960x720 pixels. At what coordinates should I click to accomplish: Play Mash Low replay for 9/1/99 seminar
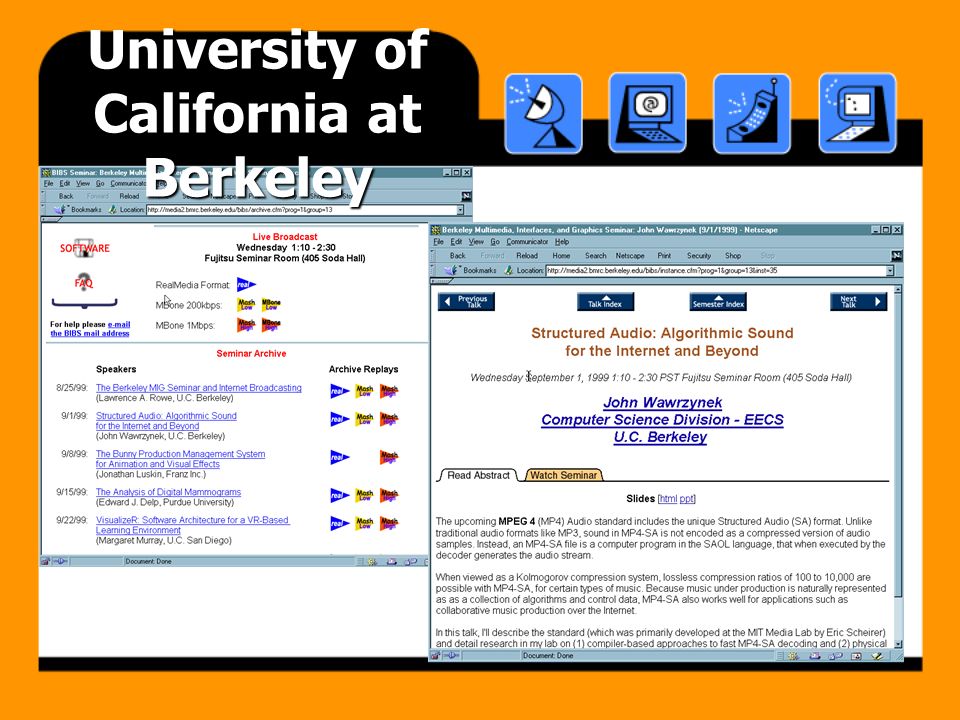tap(364, 419)
